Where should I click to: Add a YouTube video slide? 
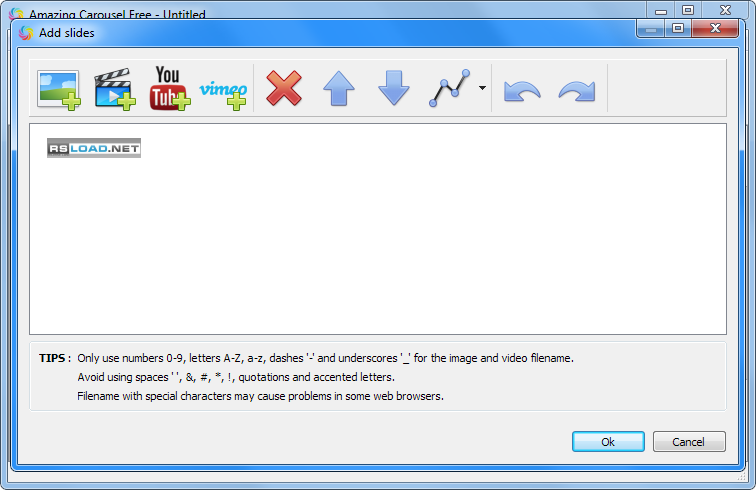[169, 89]
